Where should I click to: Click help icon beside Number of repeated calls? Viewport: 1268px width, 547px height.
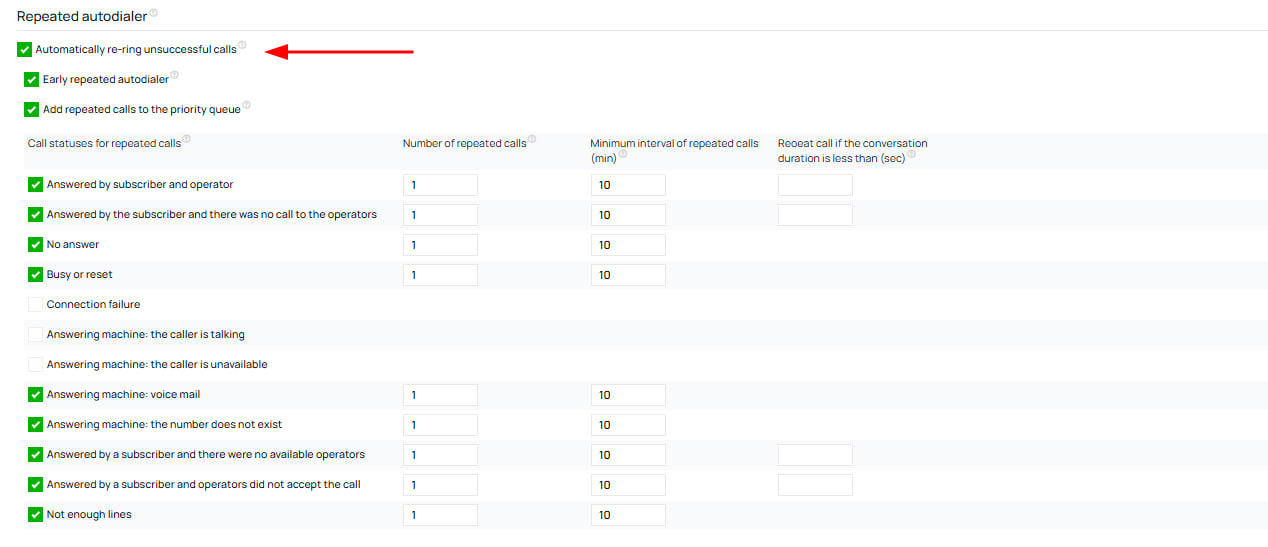(532, 139)
